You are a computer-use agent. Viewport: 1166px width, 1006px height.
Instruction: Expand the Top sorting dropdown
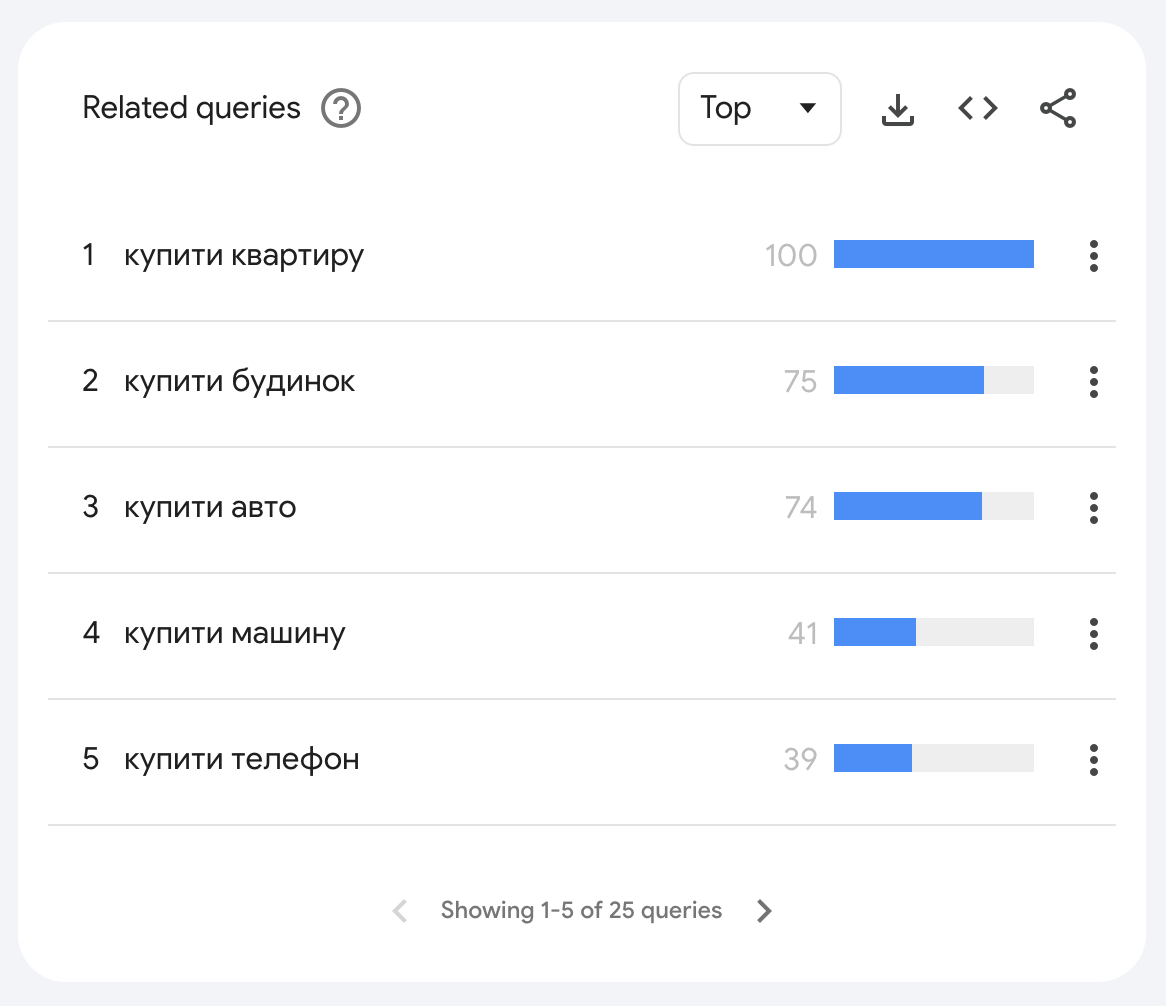click(x=759, y=109)
